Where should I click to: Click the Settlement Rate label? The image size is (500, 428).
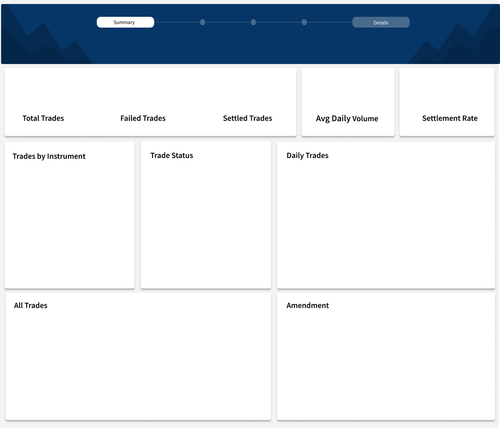click(x=450, y=118)
